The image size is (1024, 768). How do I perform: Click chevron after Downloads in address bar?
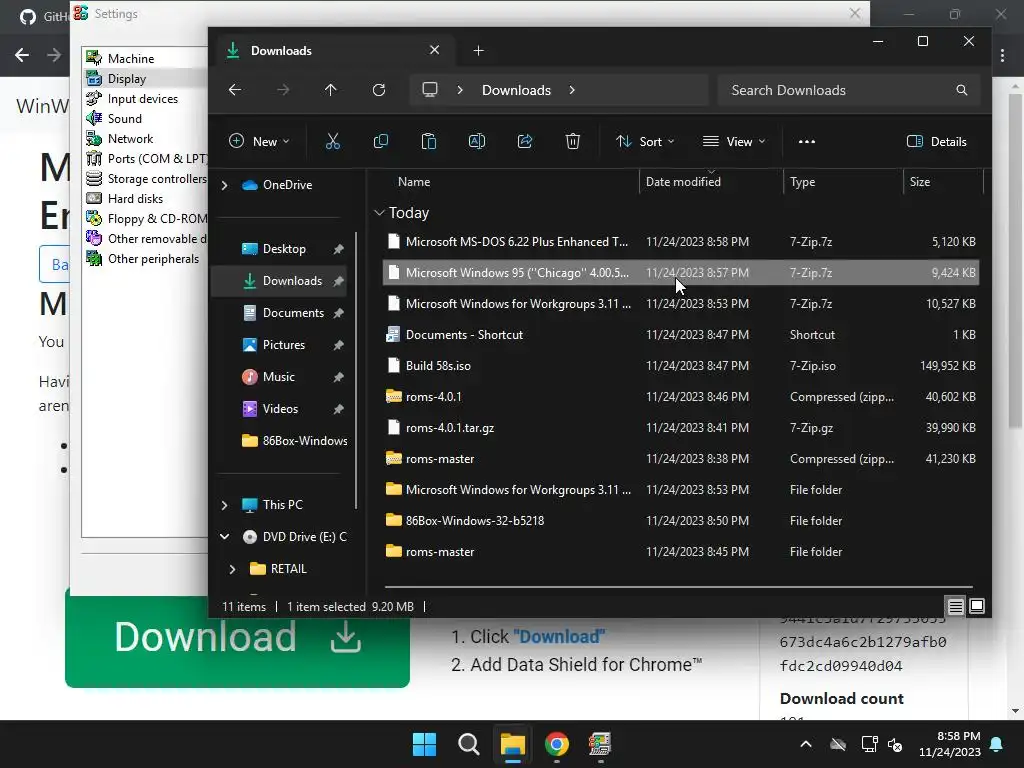[572, 90]
